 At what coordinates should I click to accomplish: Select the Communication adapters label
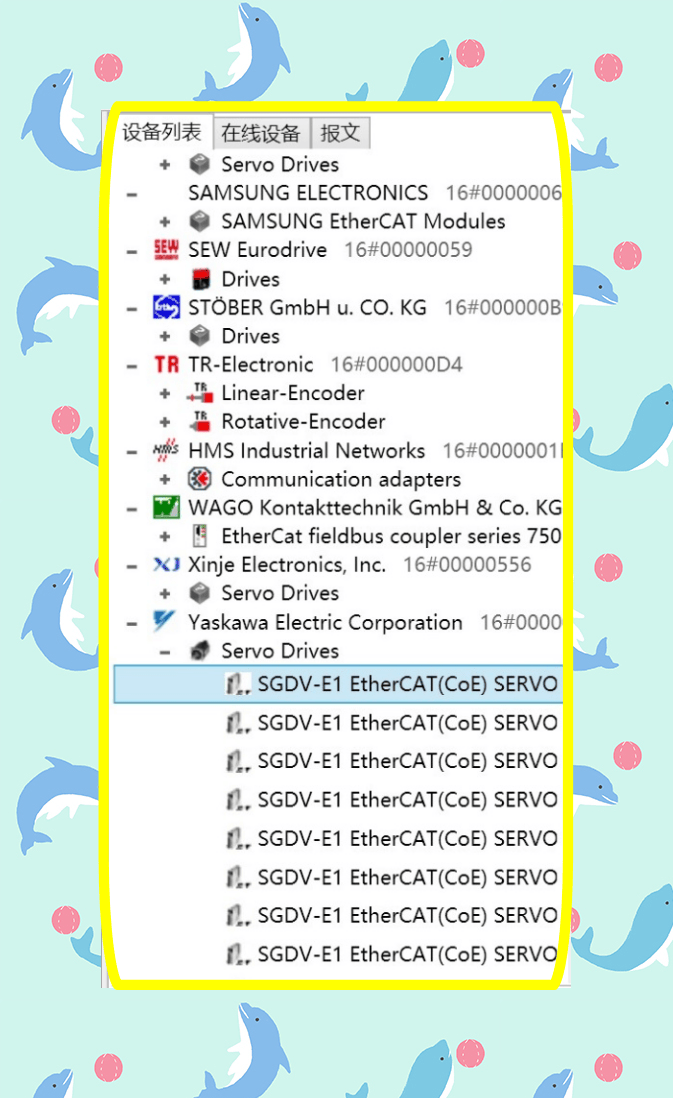point(341,479)
